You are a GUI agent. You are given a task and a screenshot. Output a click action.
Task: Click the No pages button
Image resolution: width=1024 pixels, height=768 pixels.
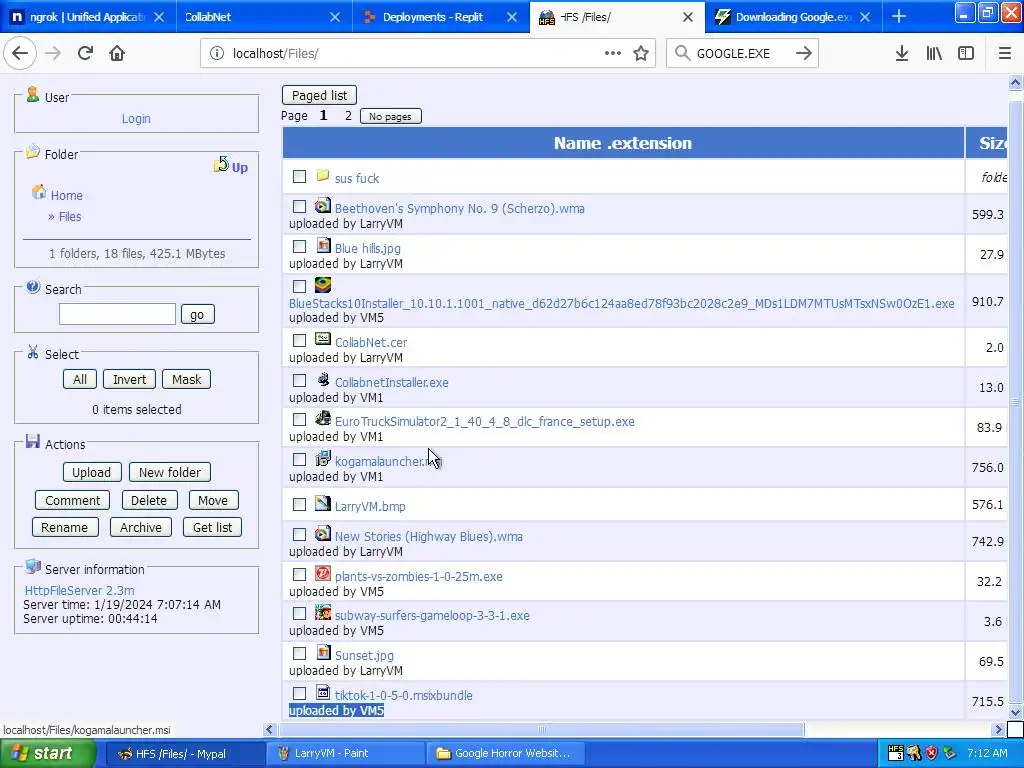[x=391, y=116]
